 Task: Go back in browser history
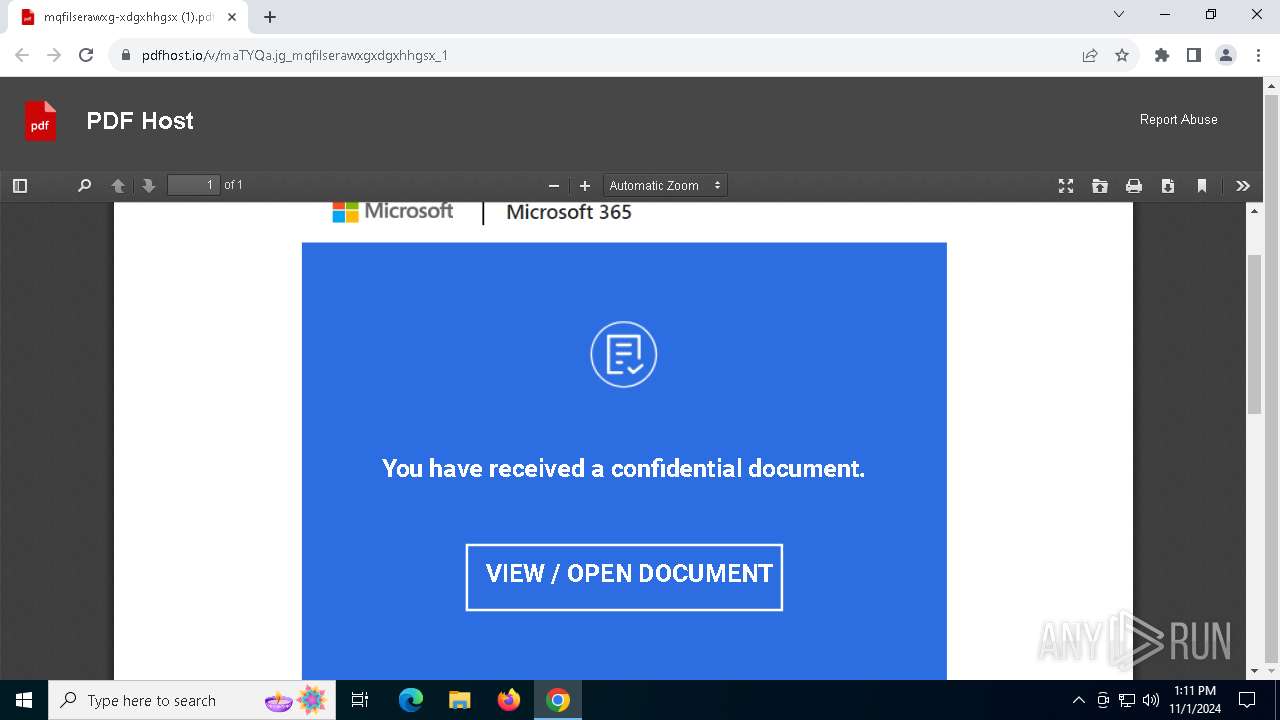[22, 55]
